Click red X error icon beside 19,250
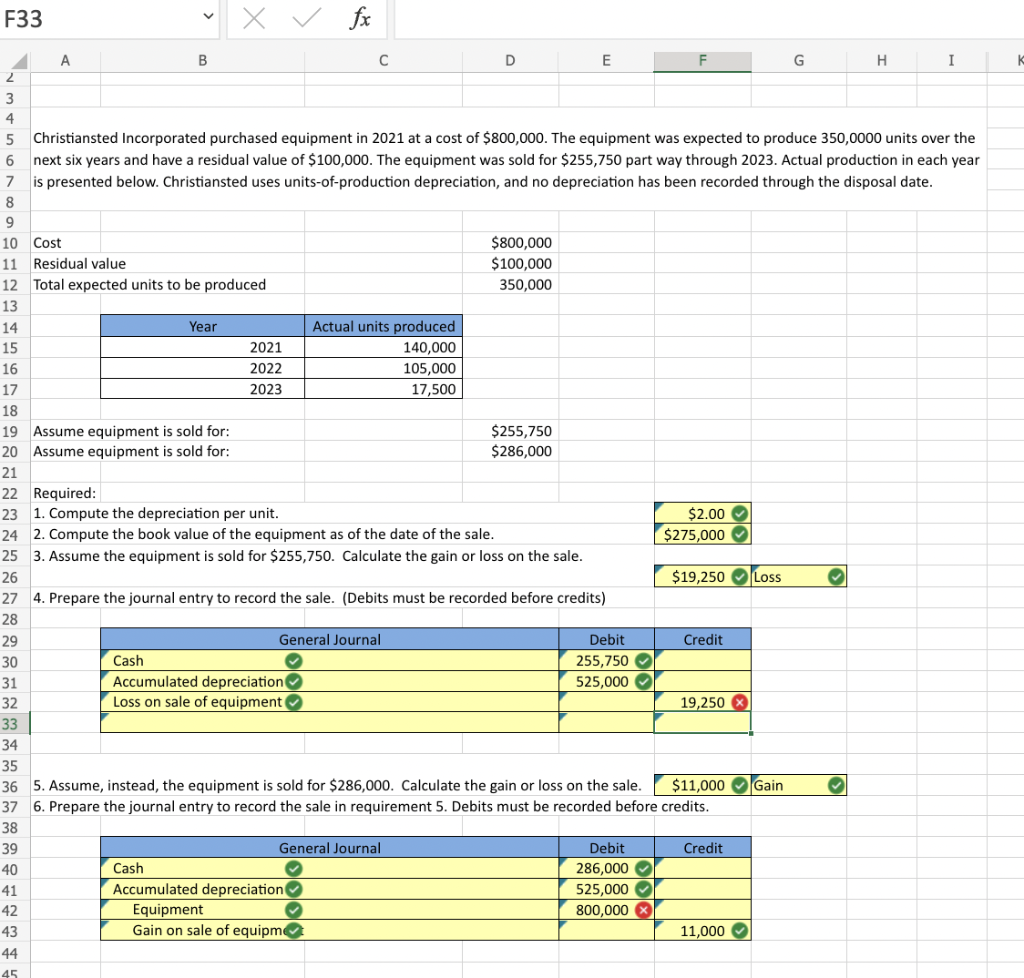 tap(739, 702)
